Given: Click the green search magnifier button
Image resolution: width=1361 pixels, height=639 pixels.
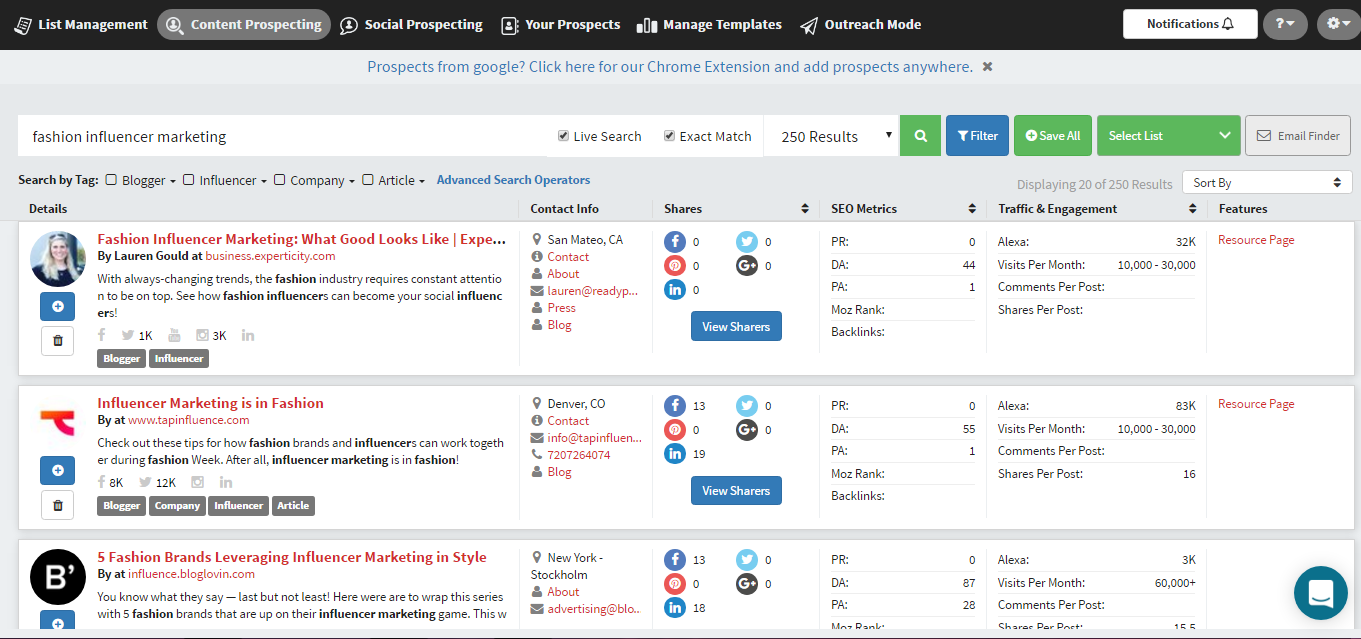Looking at the screenshot, I should click(921, 136).
